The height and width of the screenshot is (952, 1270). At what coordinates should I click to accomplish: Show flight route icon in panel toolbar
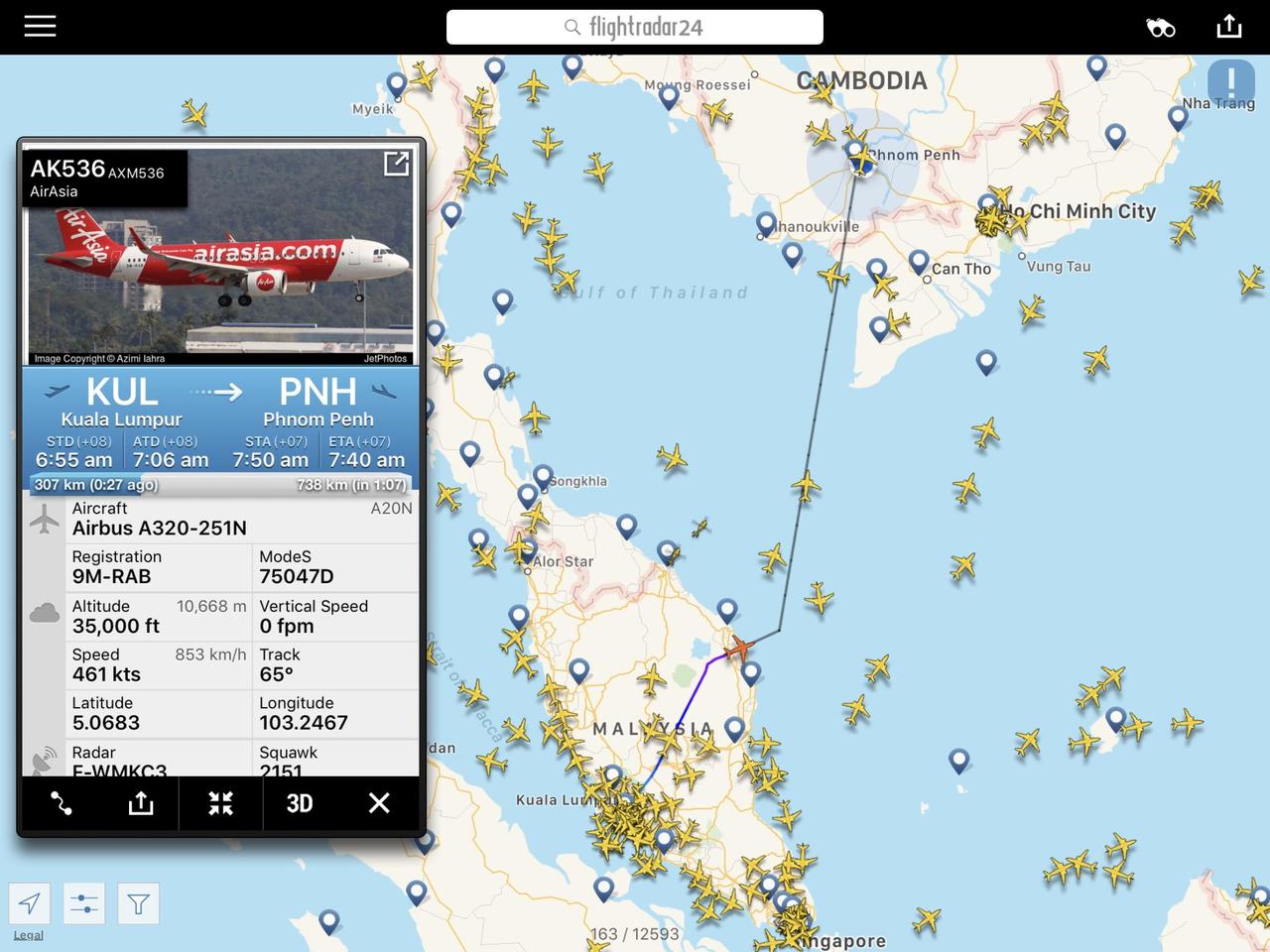click(x=62, y=803)
